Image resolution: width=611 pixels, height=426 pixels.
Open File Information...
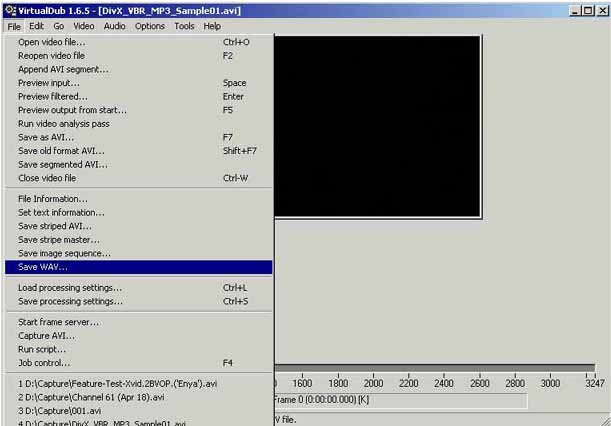pyautogui.click(x=139, y=199)
